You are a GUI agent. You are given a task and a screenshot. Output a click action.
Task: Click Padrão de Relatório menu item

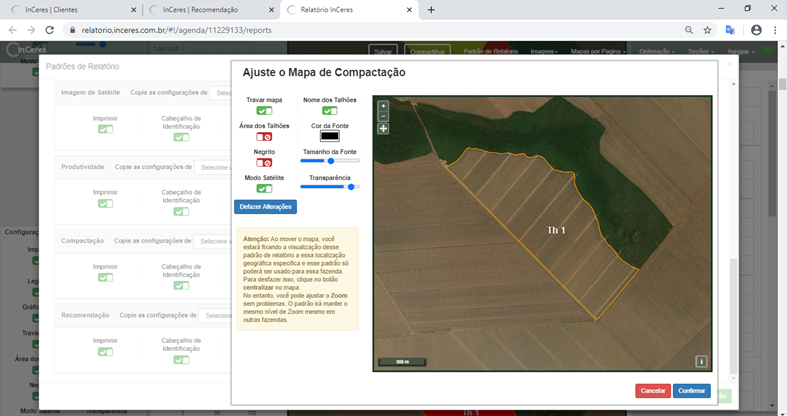pyautogui.click(x=490, y=51)
